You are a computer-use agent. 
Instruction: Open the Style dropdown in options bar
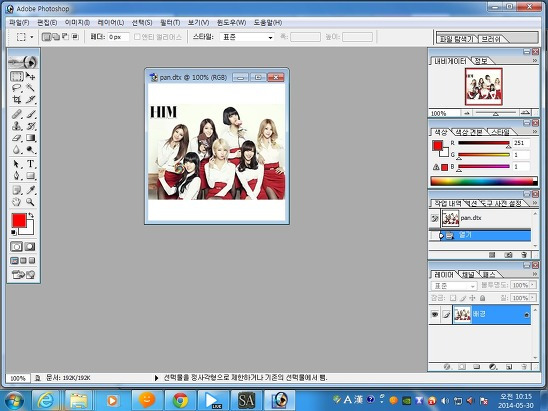[x=271, y=37]
